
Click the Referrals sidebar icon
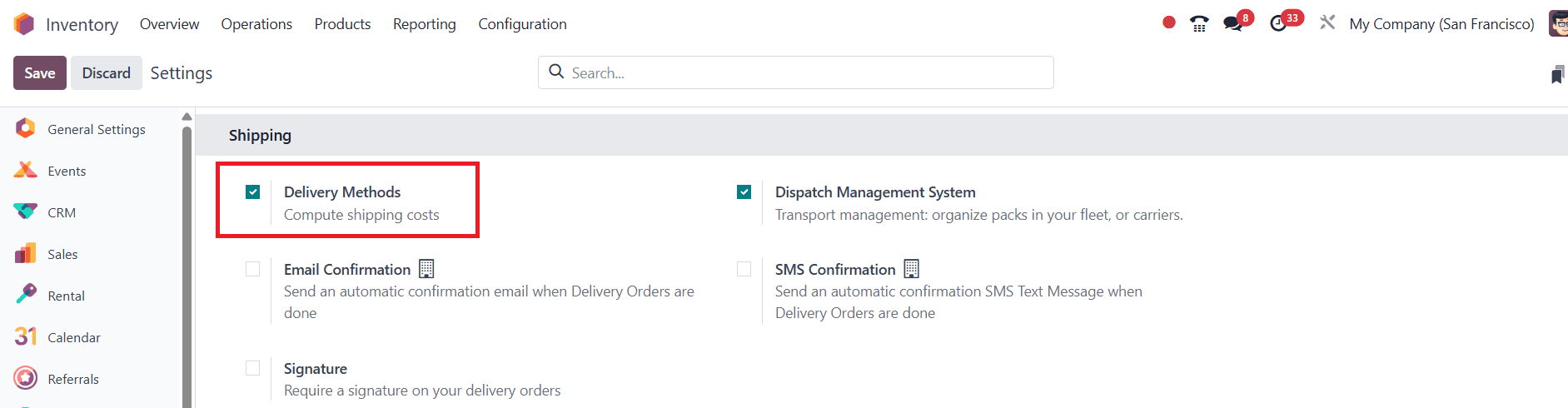[26, 378]
